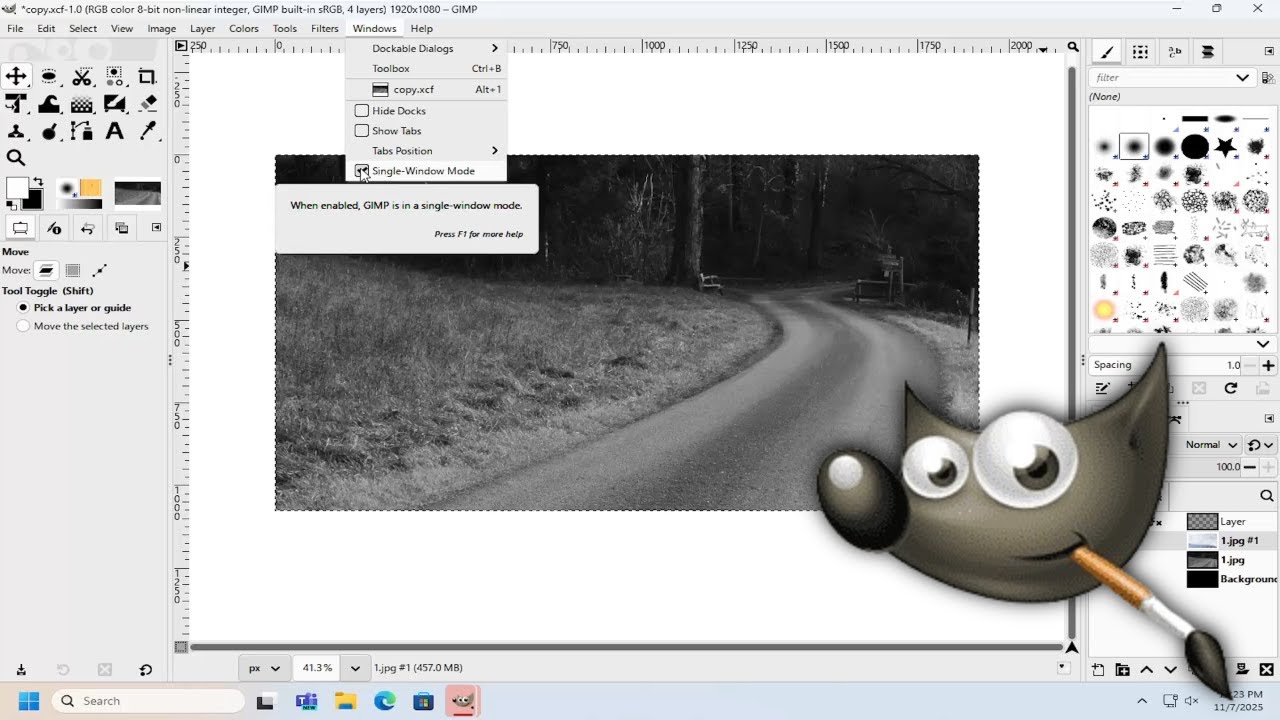Open the Filters menu
The image size is (1280, 720).
[x=324, y=28]
